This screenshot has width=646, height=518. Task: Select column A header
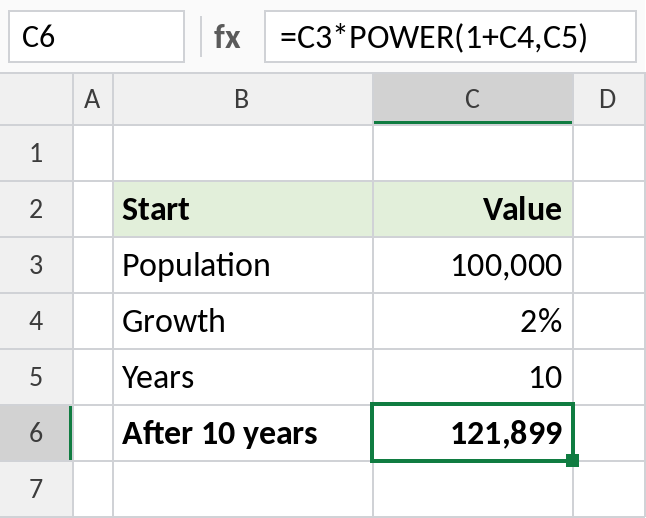click(x=93, y=99)
